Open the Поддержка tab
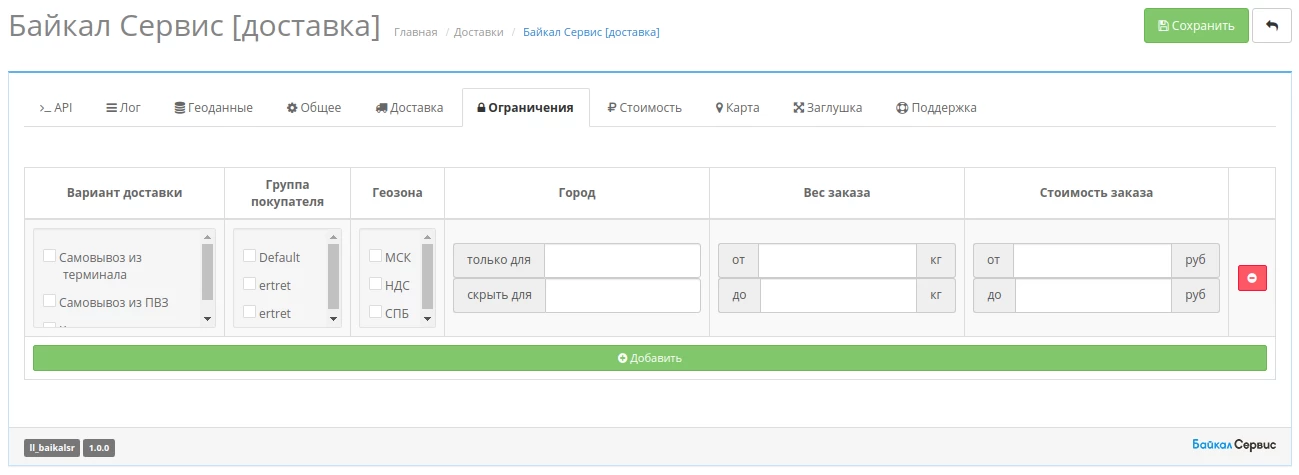Viewport: 1299px width, 475px height. point(936,107)
